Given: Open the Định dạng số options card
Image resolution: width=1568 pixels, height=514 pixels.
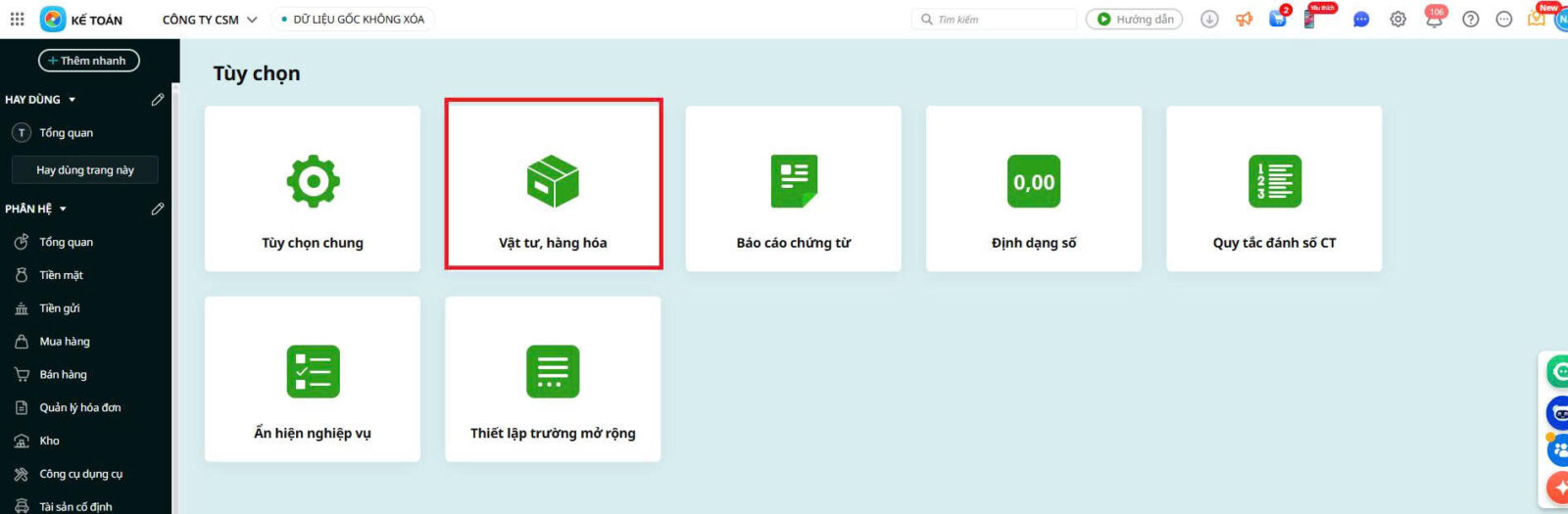Looking at the screenshot, I should click(x=1033, y=188).
